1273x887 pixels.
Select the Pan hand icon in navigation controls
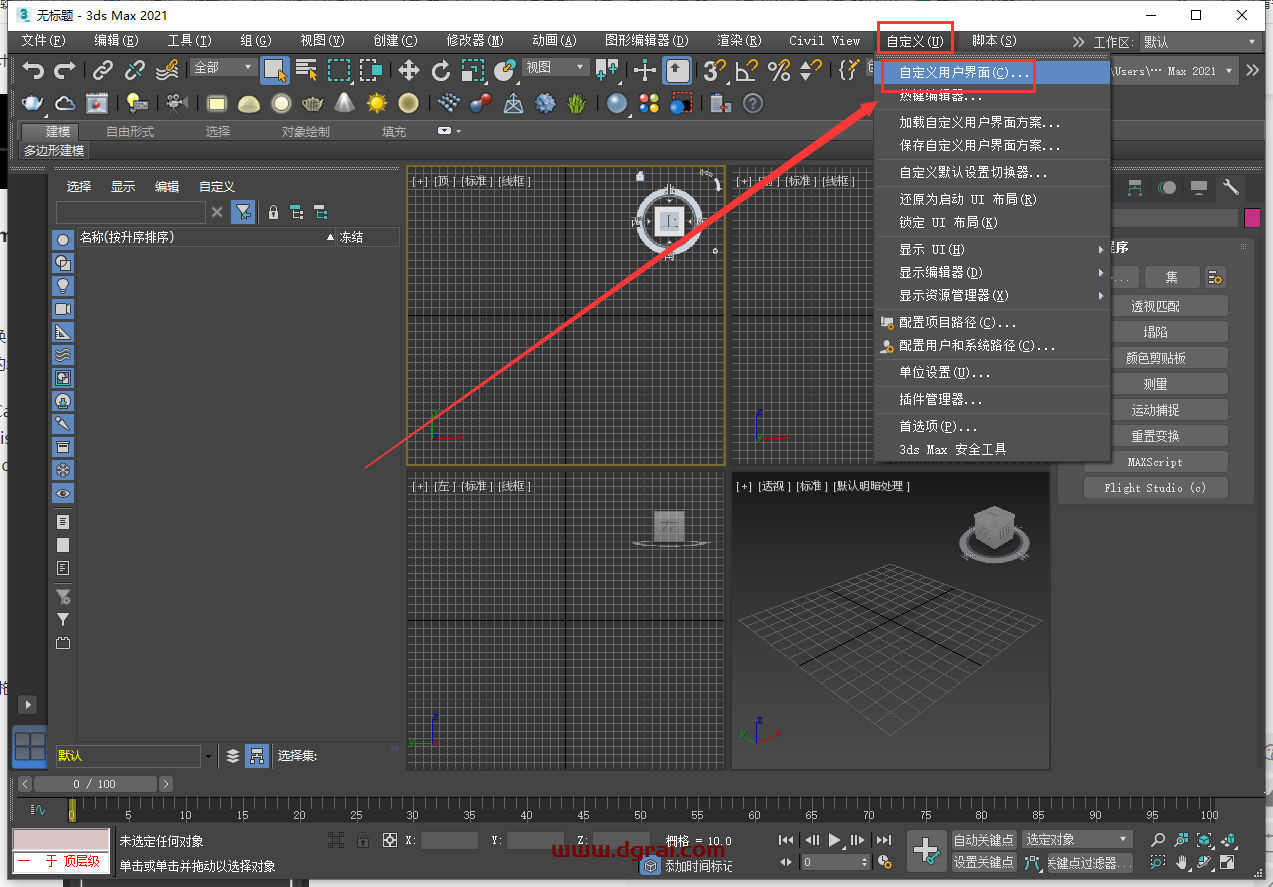(1181, 861)
